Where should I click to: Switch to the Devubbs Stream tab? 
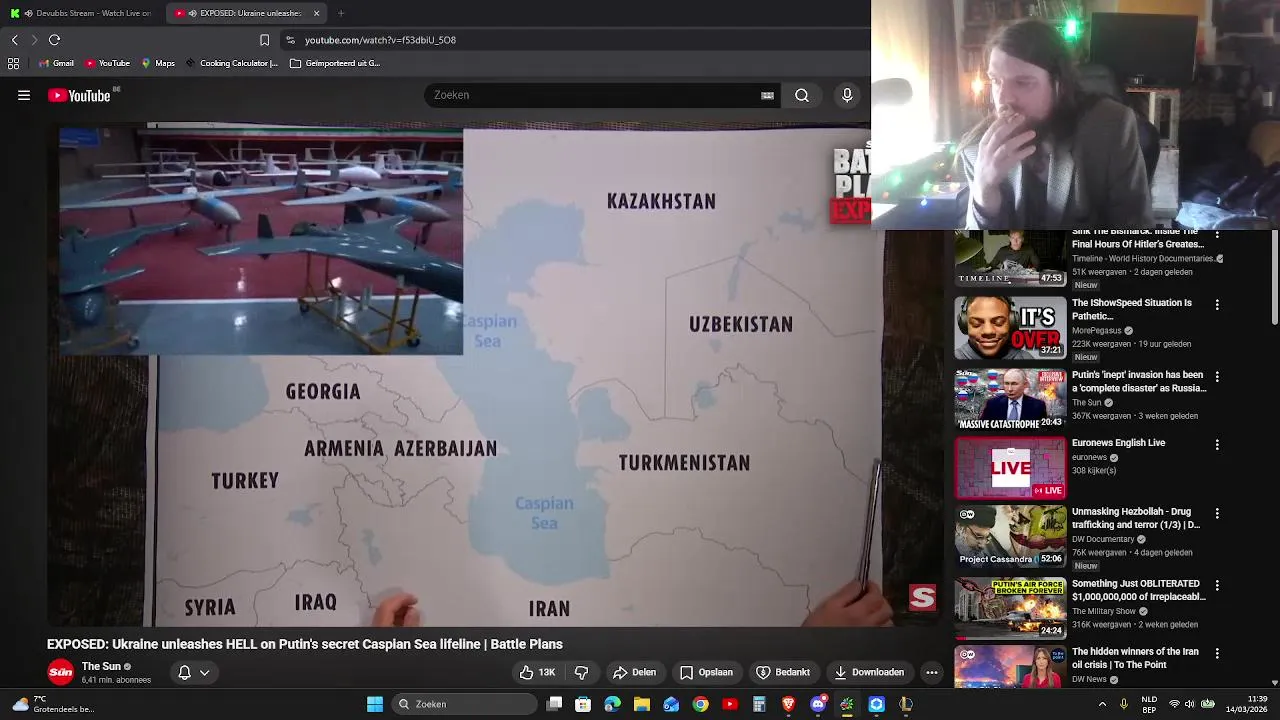click(83, 13)
